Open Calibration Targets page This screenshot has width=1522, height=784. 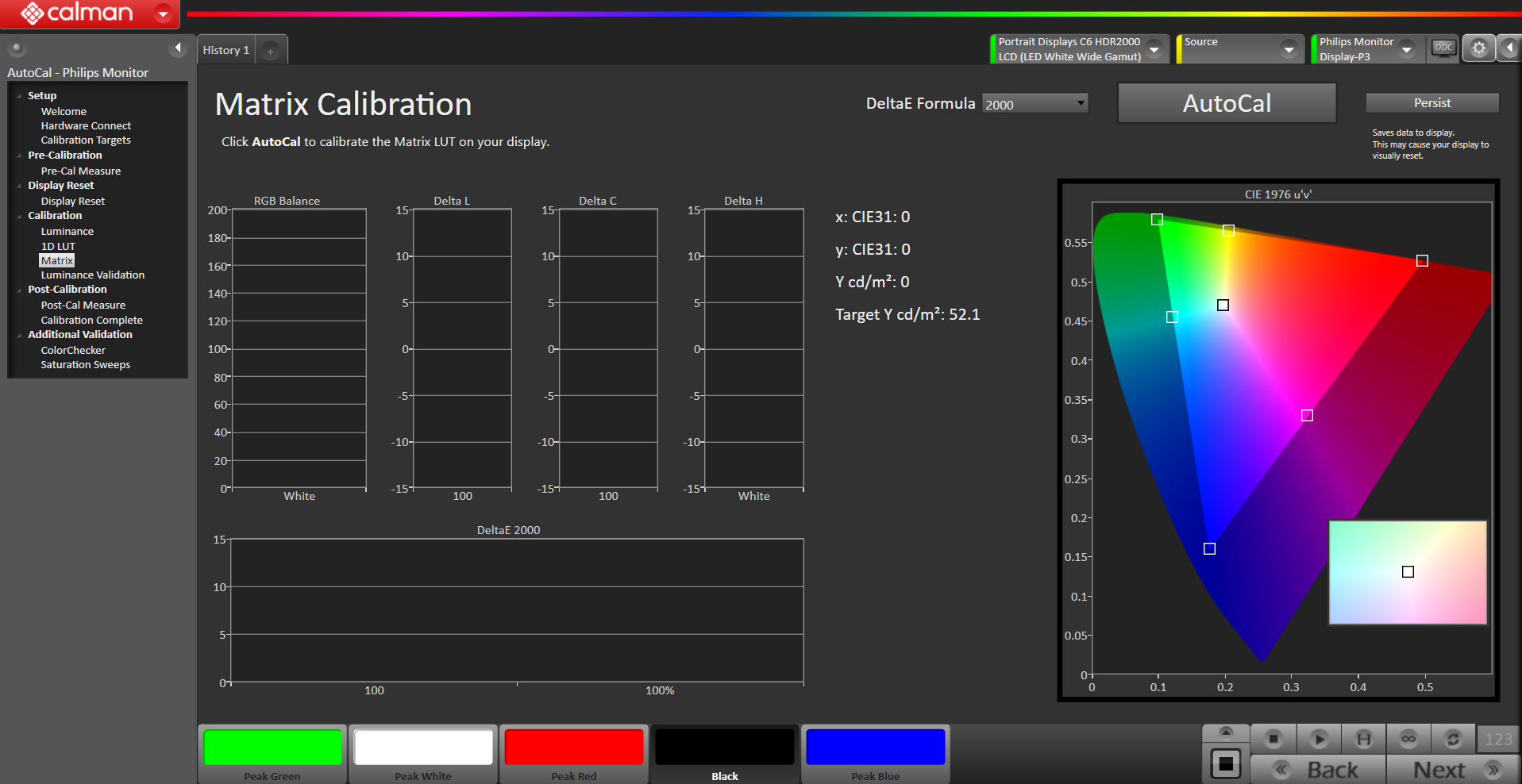pyautogui.click(x=86, y=140)
